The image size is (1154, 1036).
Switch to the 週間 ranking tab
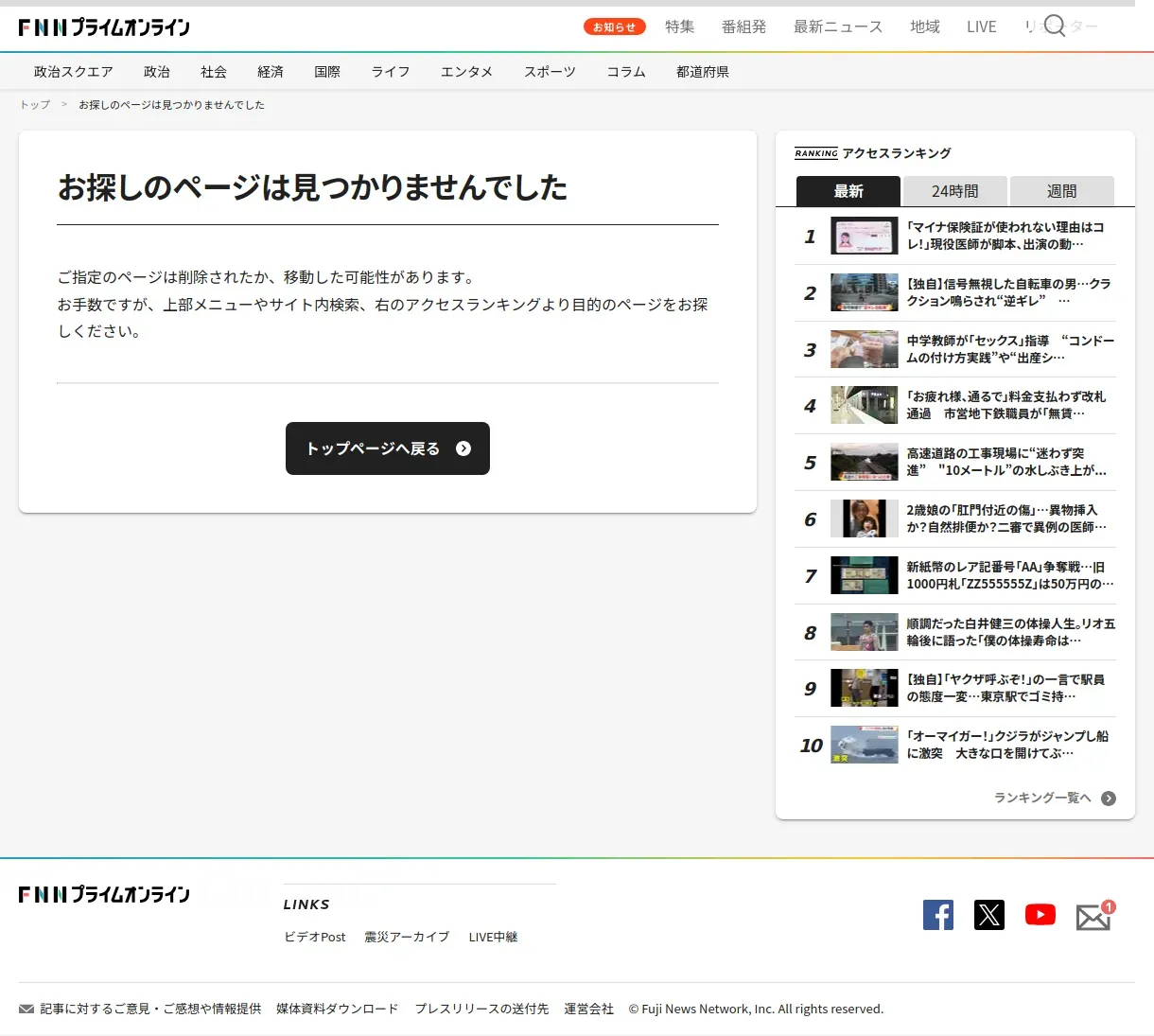pos(1061,191)
